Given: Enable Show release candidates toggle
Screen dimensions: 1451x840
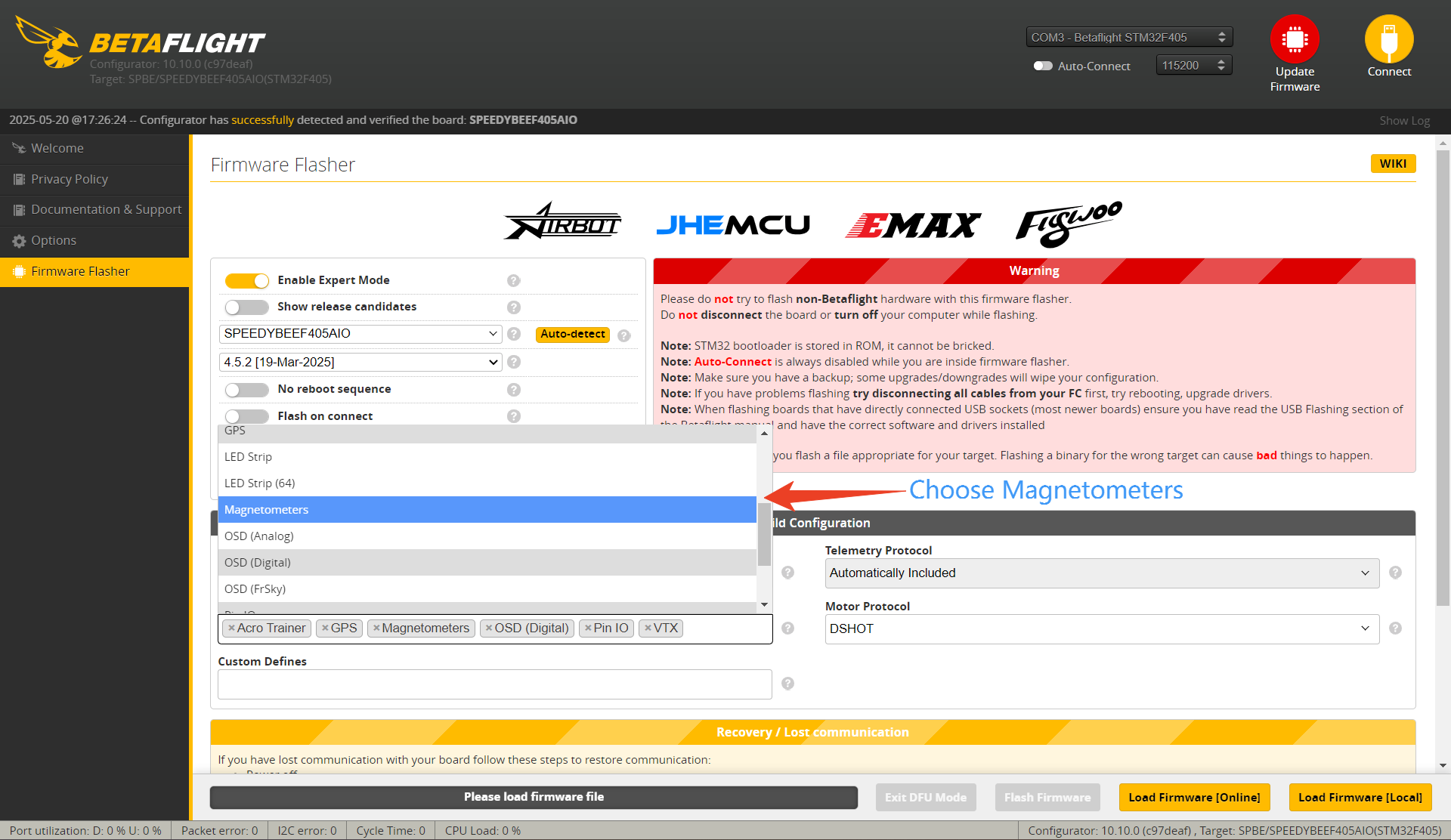Looking at the screenshot, I should pyautogui.click(x=247, y=307).
